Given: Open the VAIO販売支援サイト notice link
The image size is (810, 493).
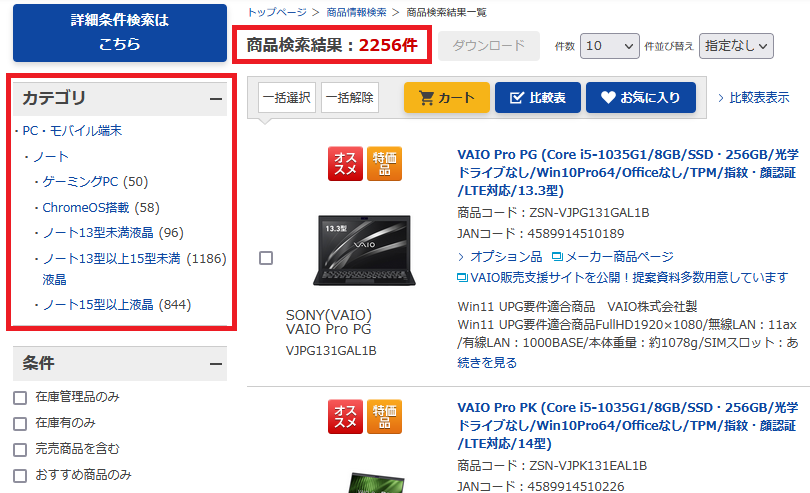Looking at the screenshot, I should click(x=622, y=278).
